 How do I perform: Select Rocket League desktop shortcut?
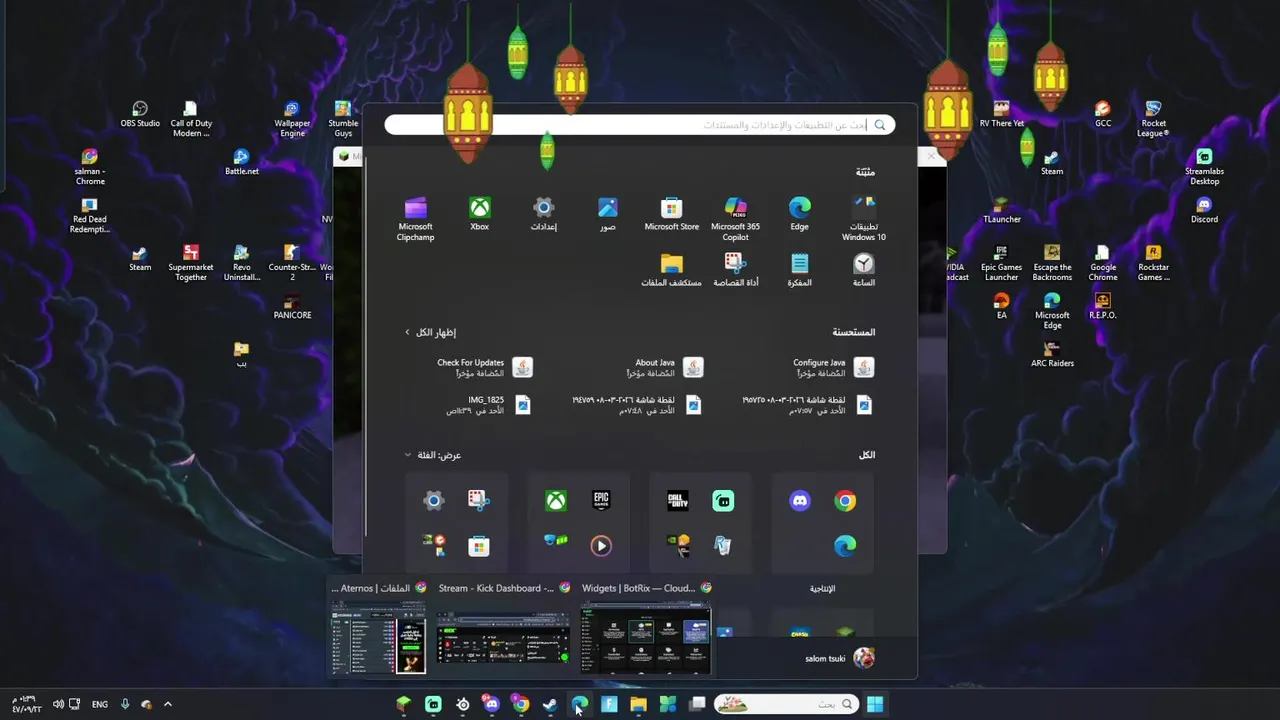click(x=1153, y=119)
